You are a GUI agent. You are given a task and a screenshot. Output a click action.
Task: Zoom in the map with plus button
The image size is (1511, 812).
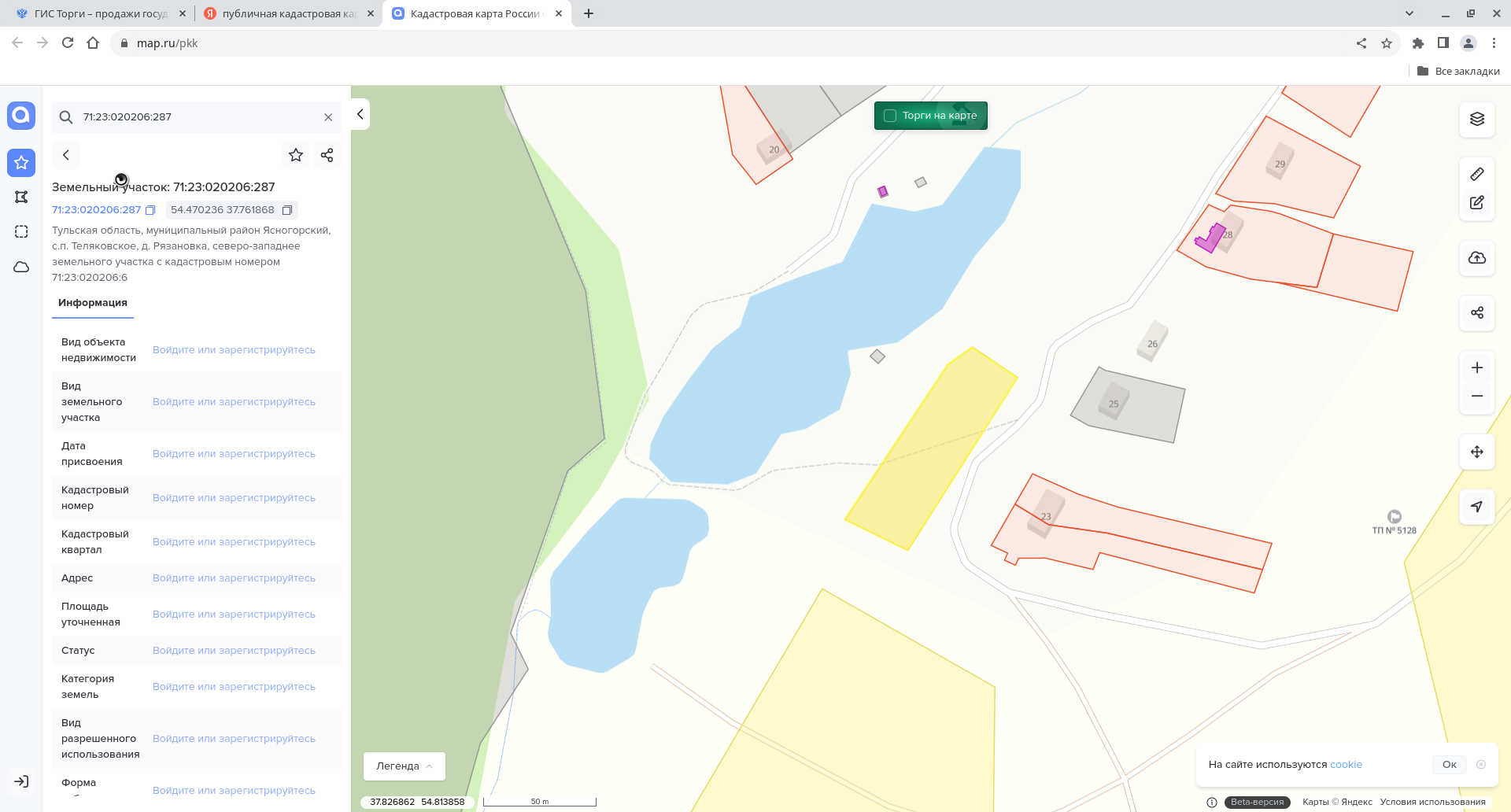tap(1476, 367)
